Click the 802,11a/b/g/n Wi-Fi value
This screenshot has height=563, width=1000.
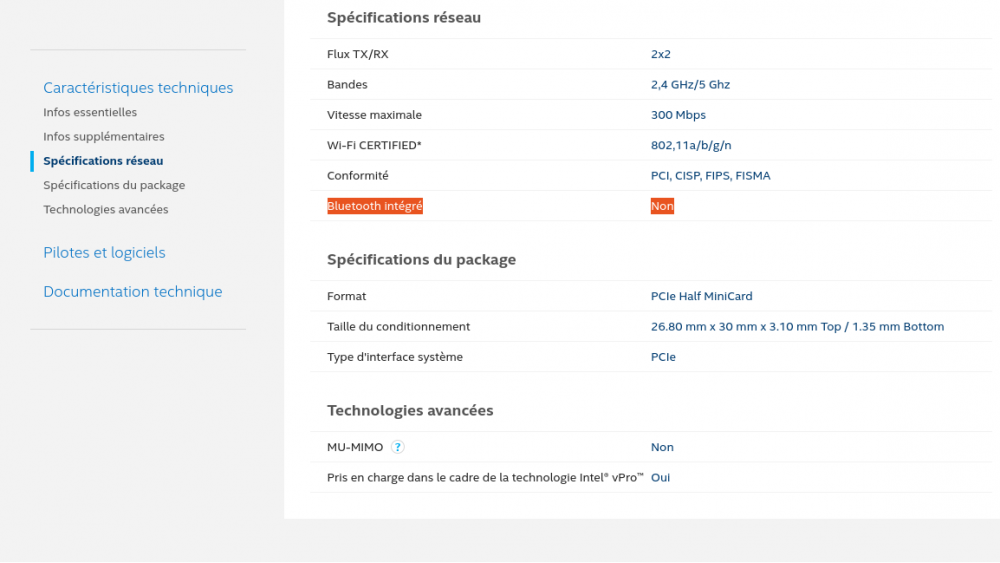coord(691,145)
